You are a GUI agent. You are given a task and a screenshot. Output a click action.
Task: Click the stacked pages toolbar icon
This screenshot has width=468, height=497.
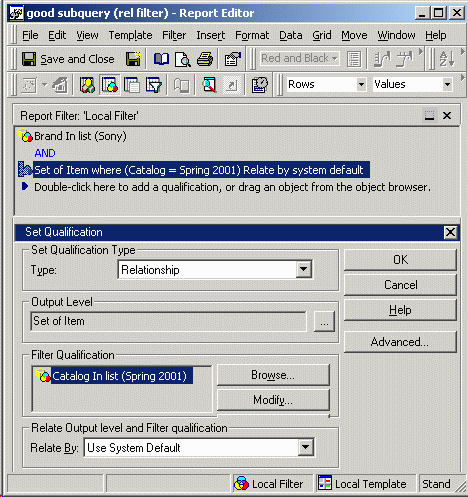[132, 85]
